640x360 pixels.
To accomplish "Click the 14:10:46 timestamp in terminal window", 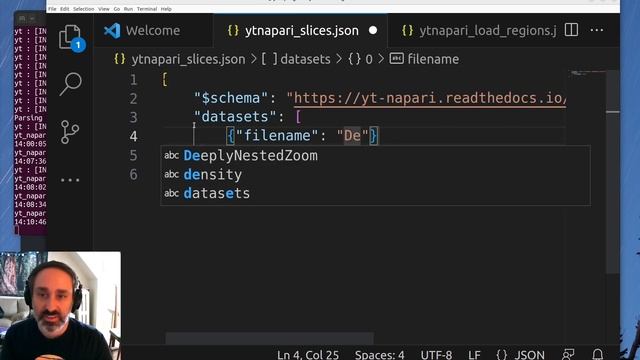I will pyautogui.click(x=30, y=222).
